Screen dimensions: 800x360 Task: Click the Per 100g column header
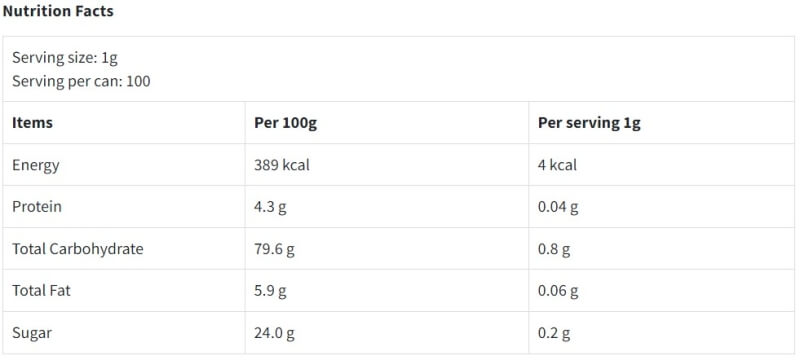point(286,123)
